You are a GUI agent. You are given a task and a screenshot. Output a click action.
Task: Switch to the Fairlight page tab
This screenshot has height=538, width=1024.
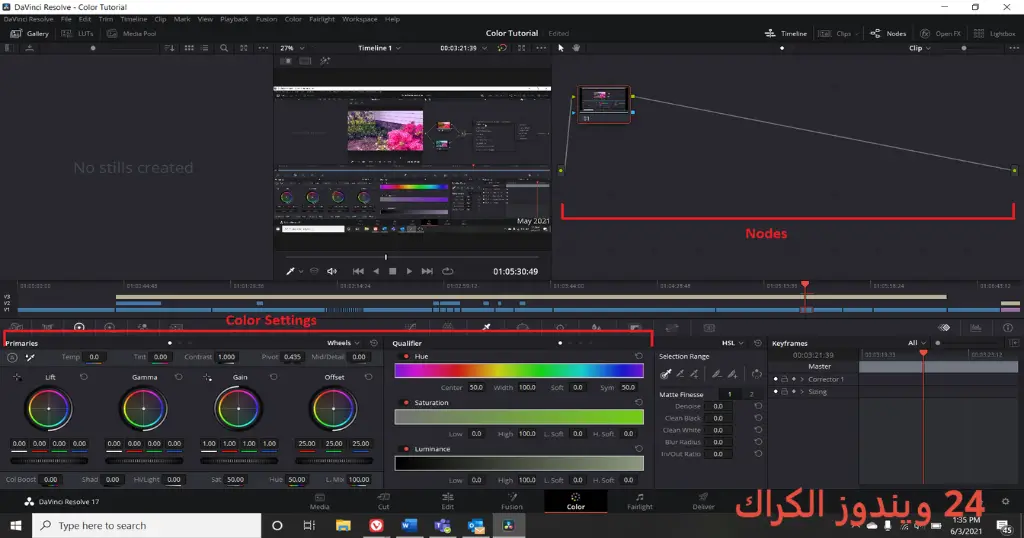pos(639,501)
